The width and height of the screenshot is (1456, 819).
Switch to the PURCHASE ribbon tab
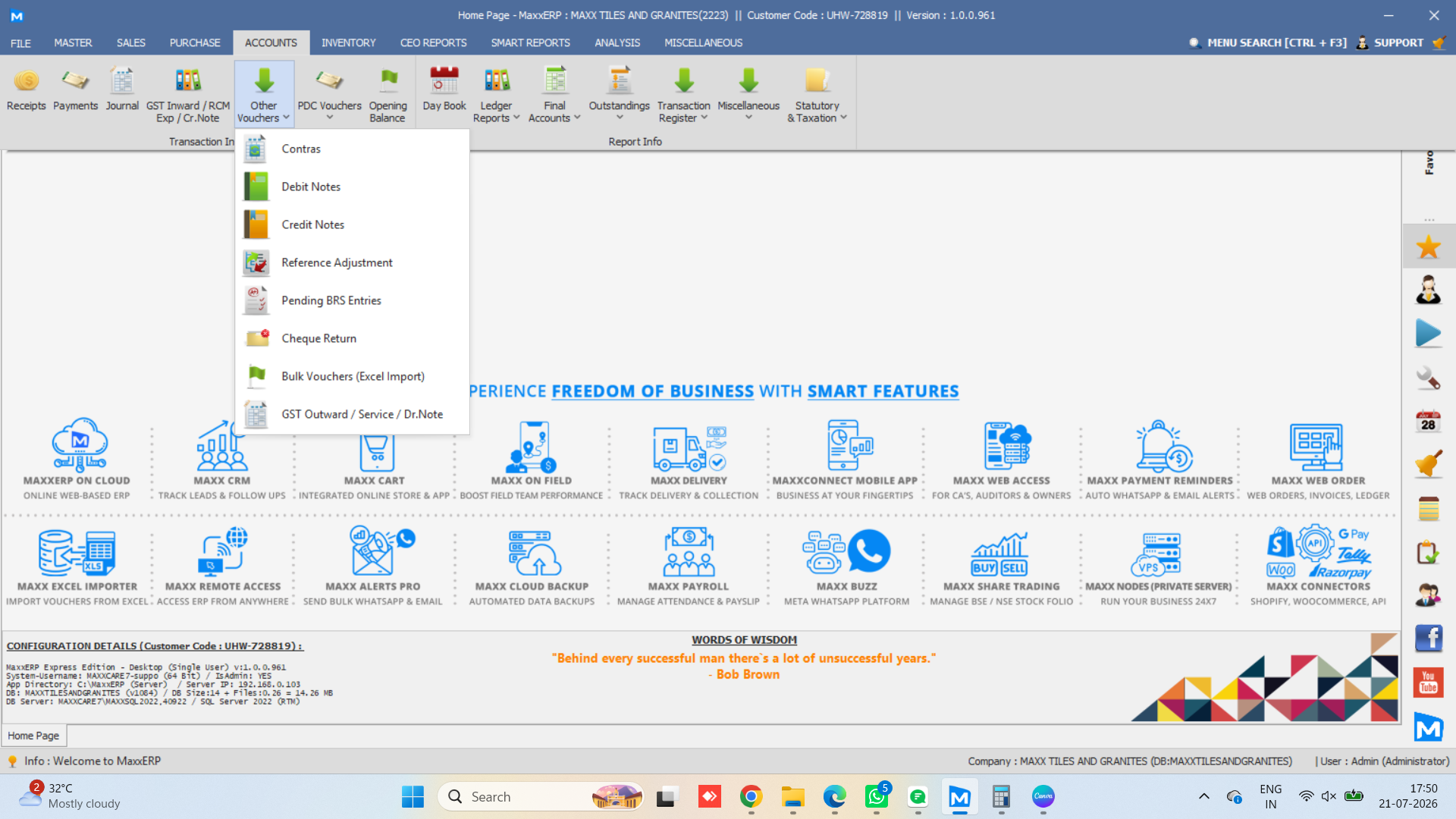tap(195, 43)
